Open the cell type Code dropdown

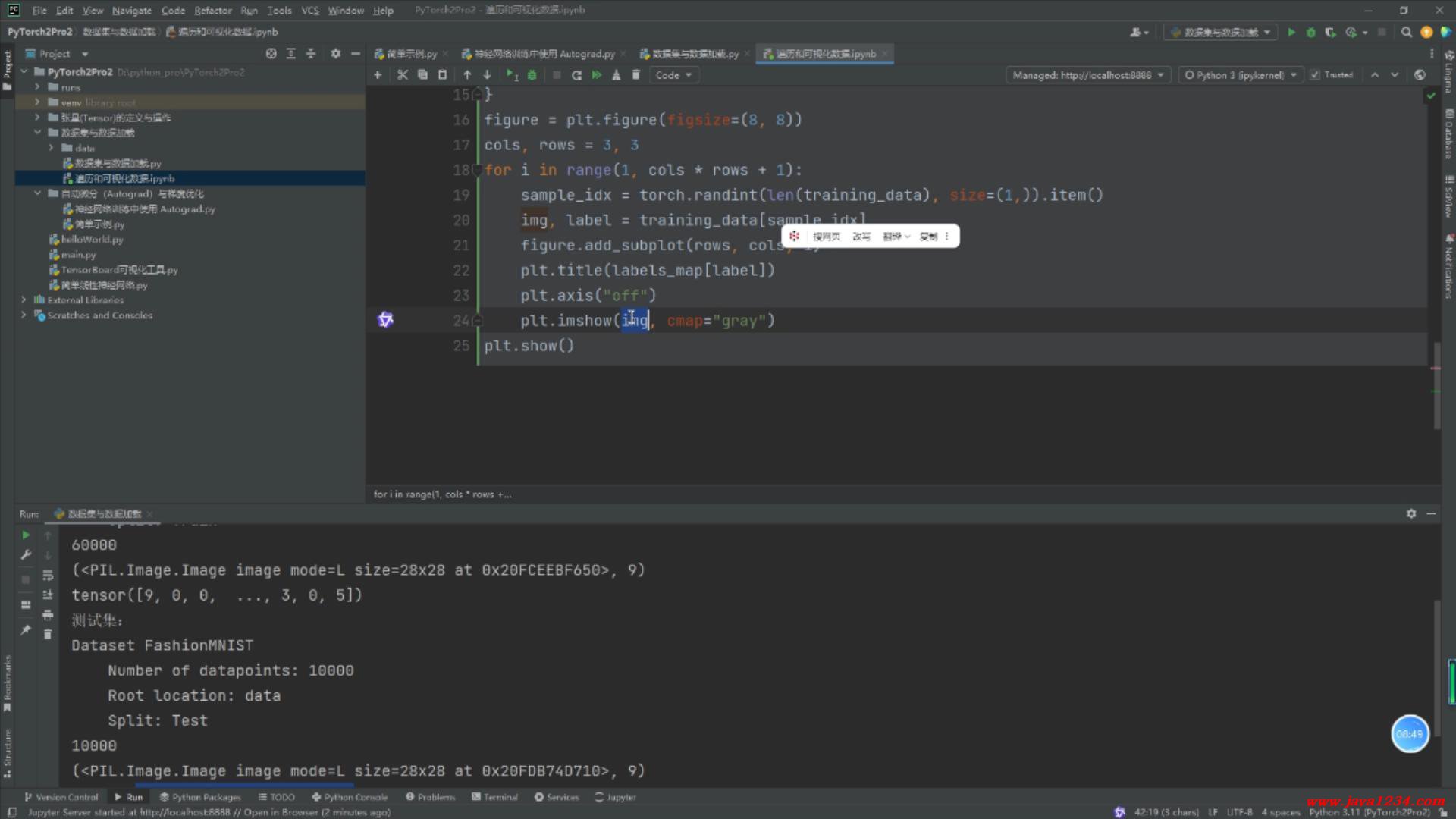(x=673, y=75)
